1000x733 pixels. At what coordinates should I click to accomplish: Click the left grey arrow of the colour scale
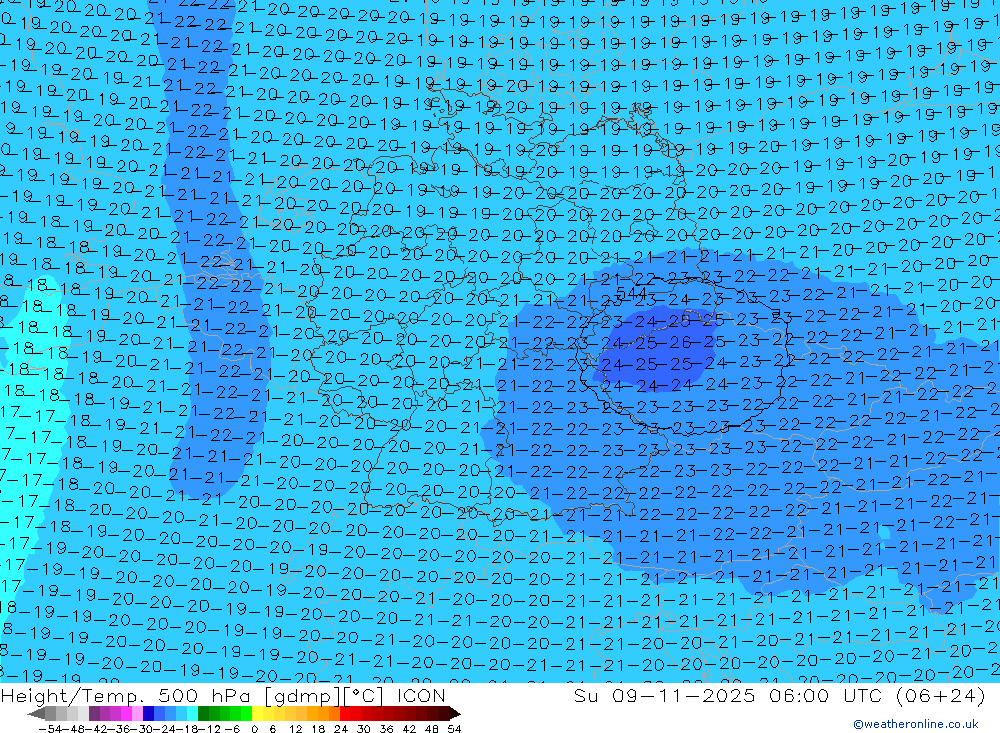[x=37, y=713]
